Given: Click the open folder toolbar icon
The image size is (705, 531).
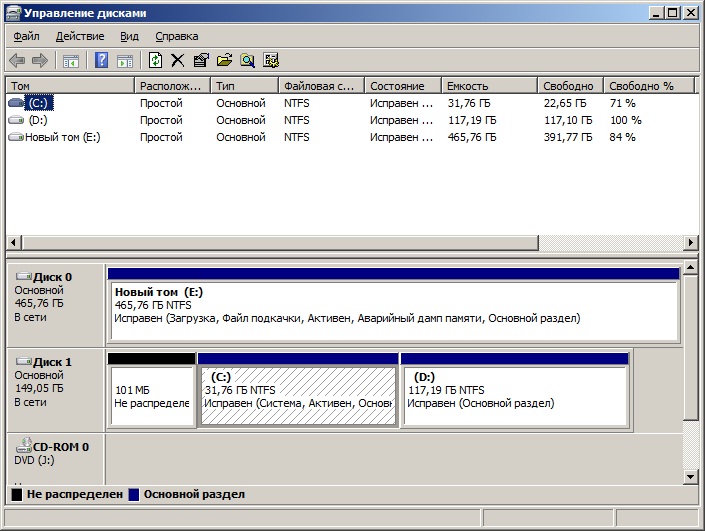Looking at the screenshot, I should [x=224, y=61].
